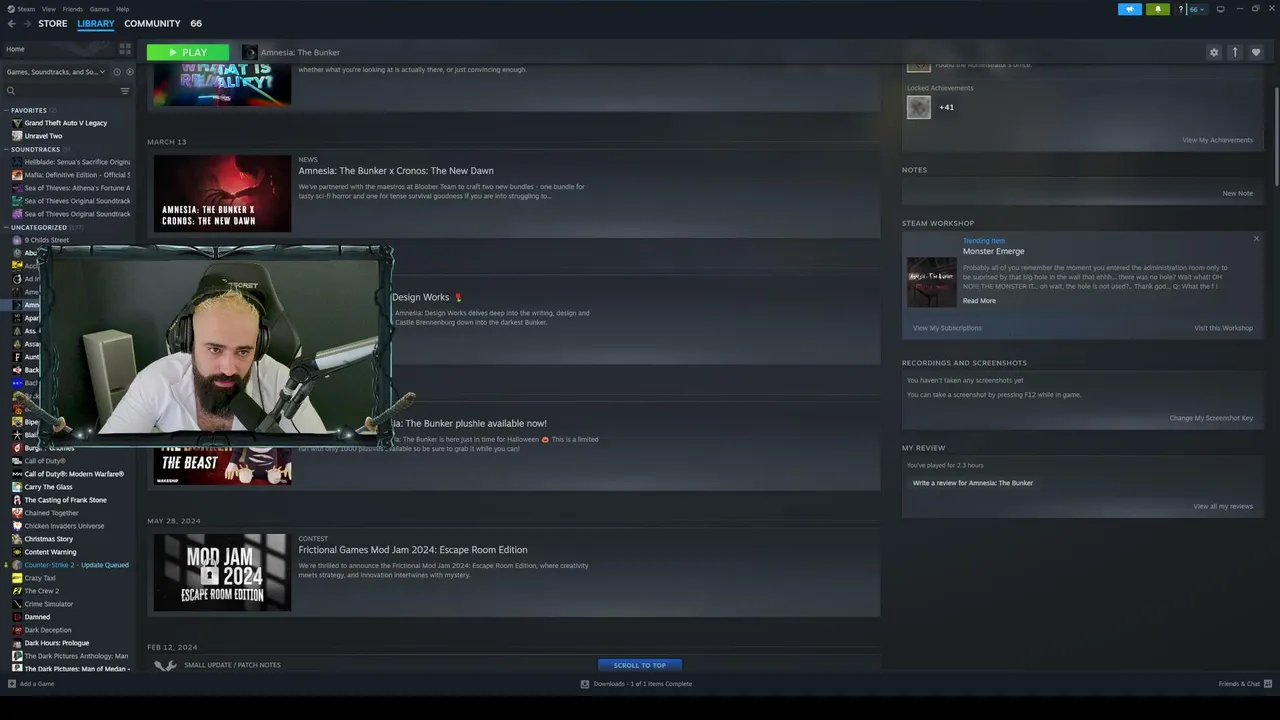
Task: Click the Carry The Glass icon
Action: tap(17, 487)
